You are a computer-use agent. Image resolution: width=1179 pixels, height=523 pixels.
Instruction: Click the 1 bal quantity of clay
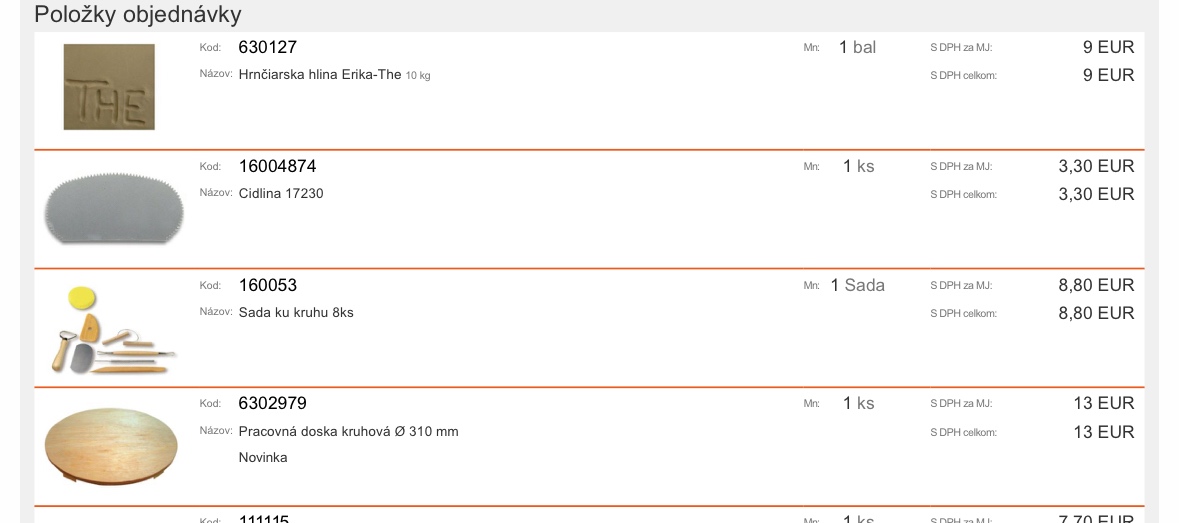click(857, 47)
